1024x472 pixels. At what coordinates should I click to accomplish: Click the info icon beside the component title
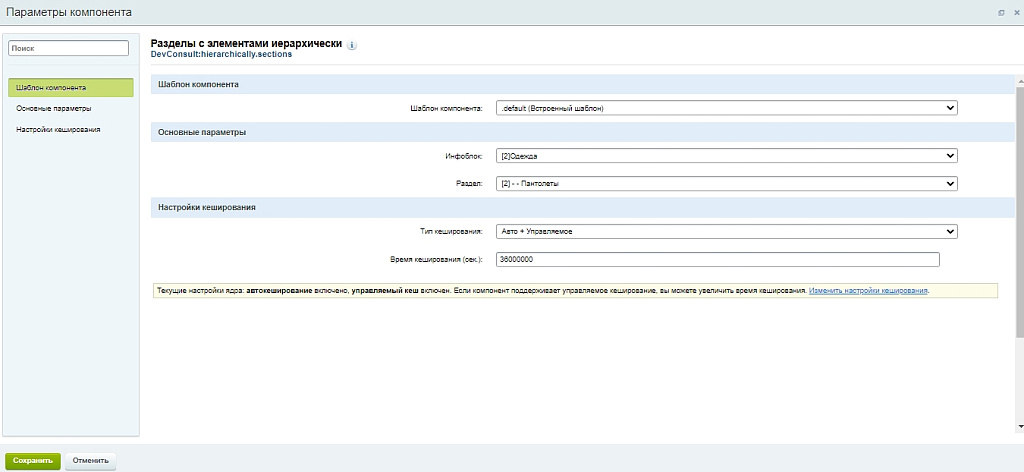352,45
